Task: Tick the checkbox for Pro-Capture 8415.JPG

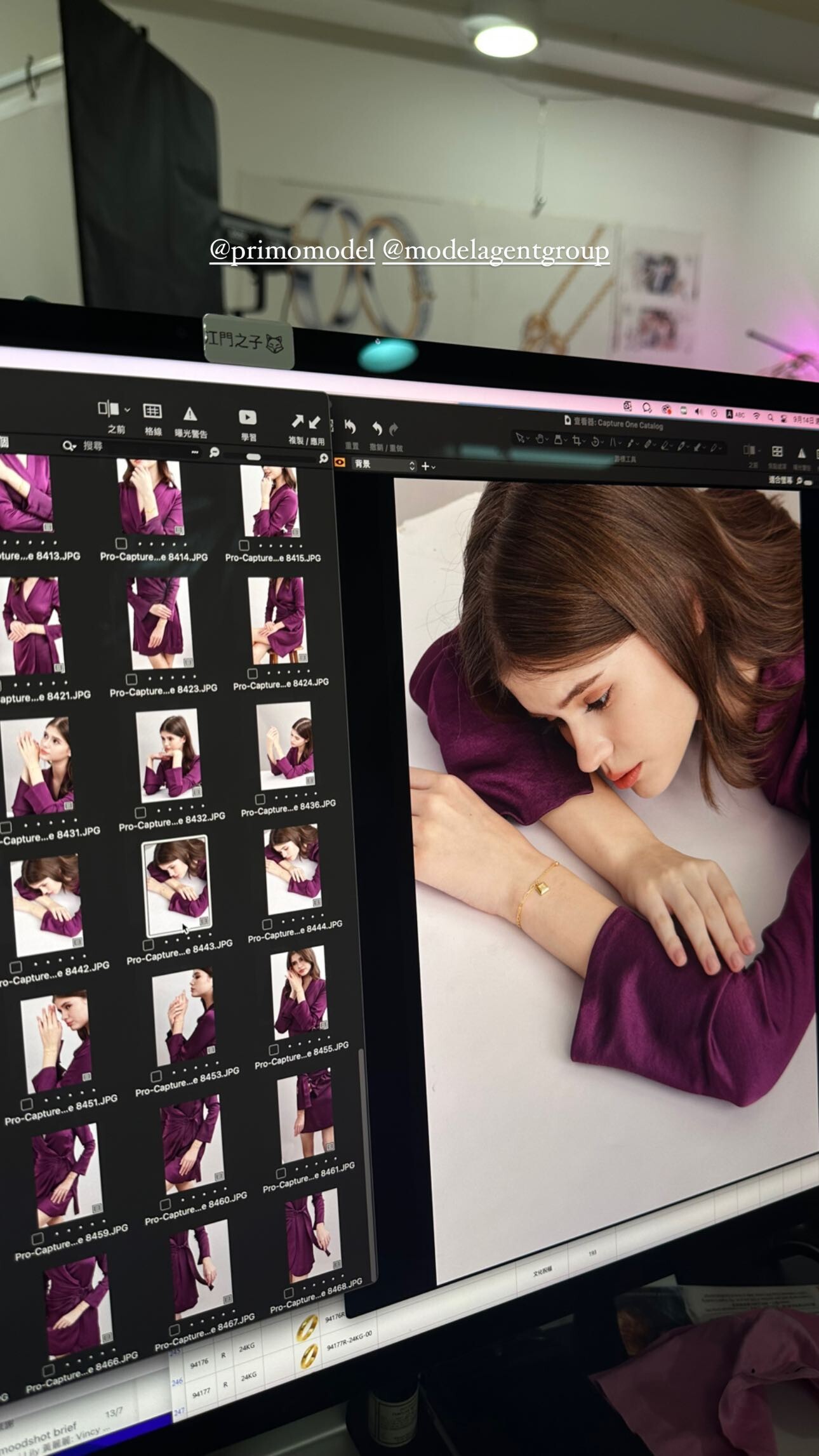Action: click(x=244, y=545)
